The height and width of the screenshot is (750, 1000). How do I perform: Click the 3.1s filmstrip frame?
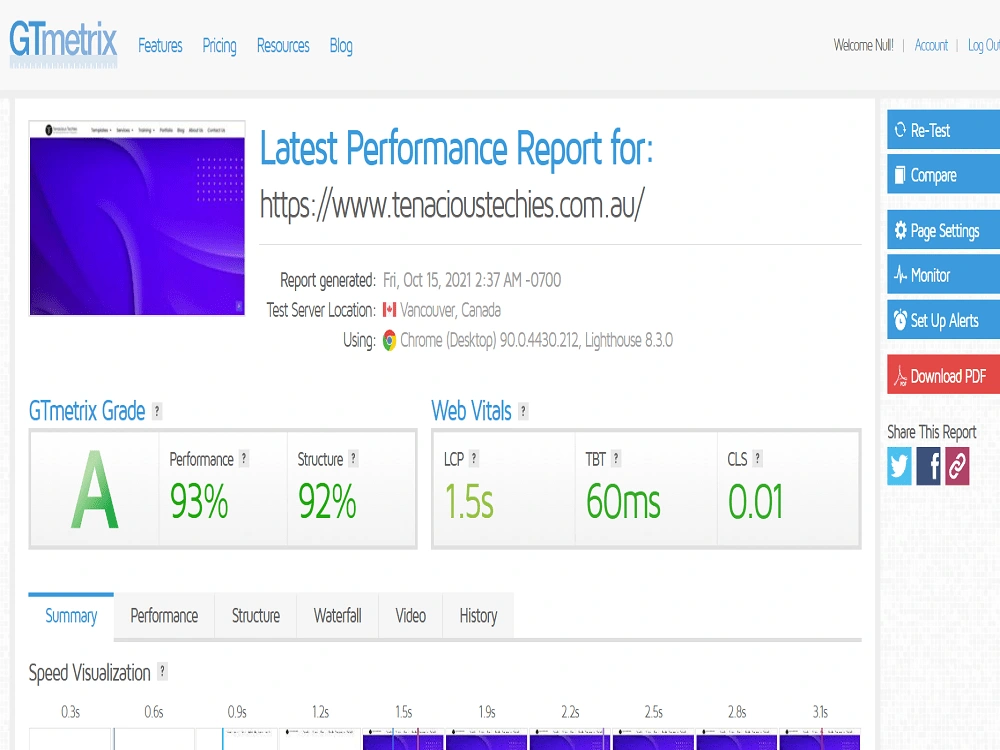[820, 739]
